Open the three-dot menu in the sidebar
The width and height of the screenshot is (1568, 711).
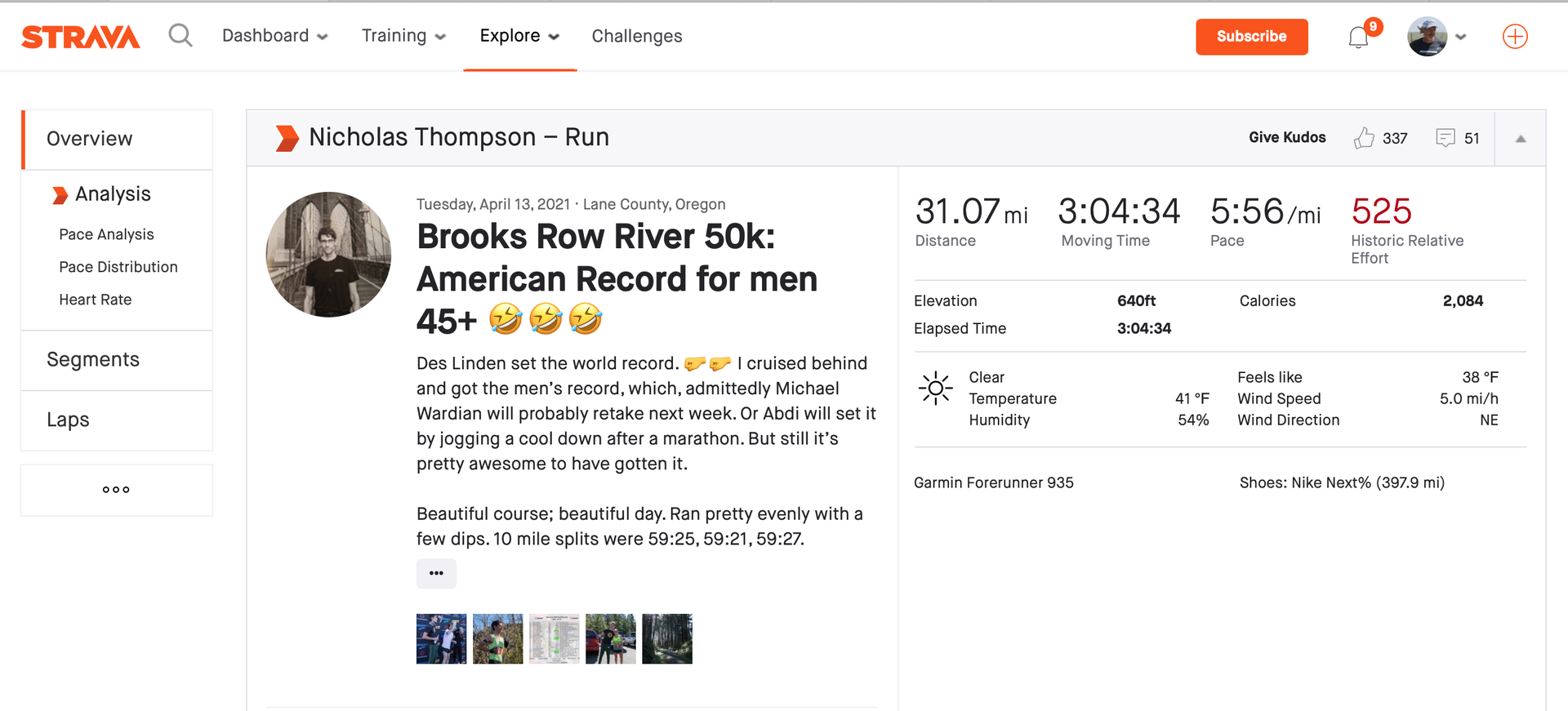click(116, 489)
